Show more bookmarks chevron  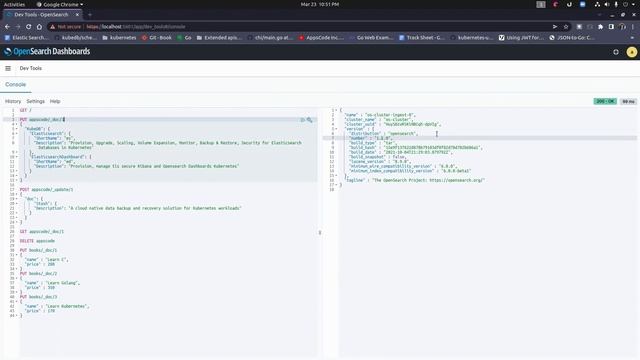[x=632, y=38]
